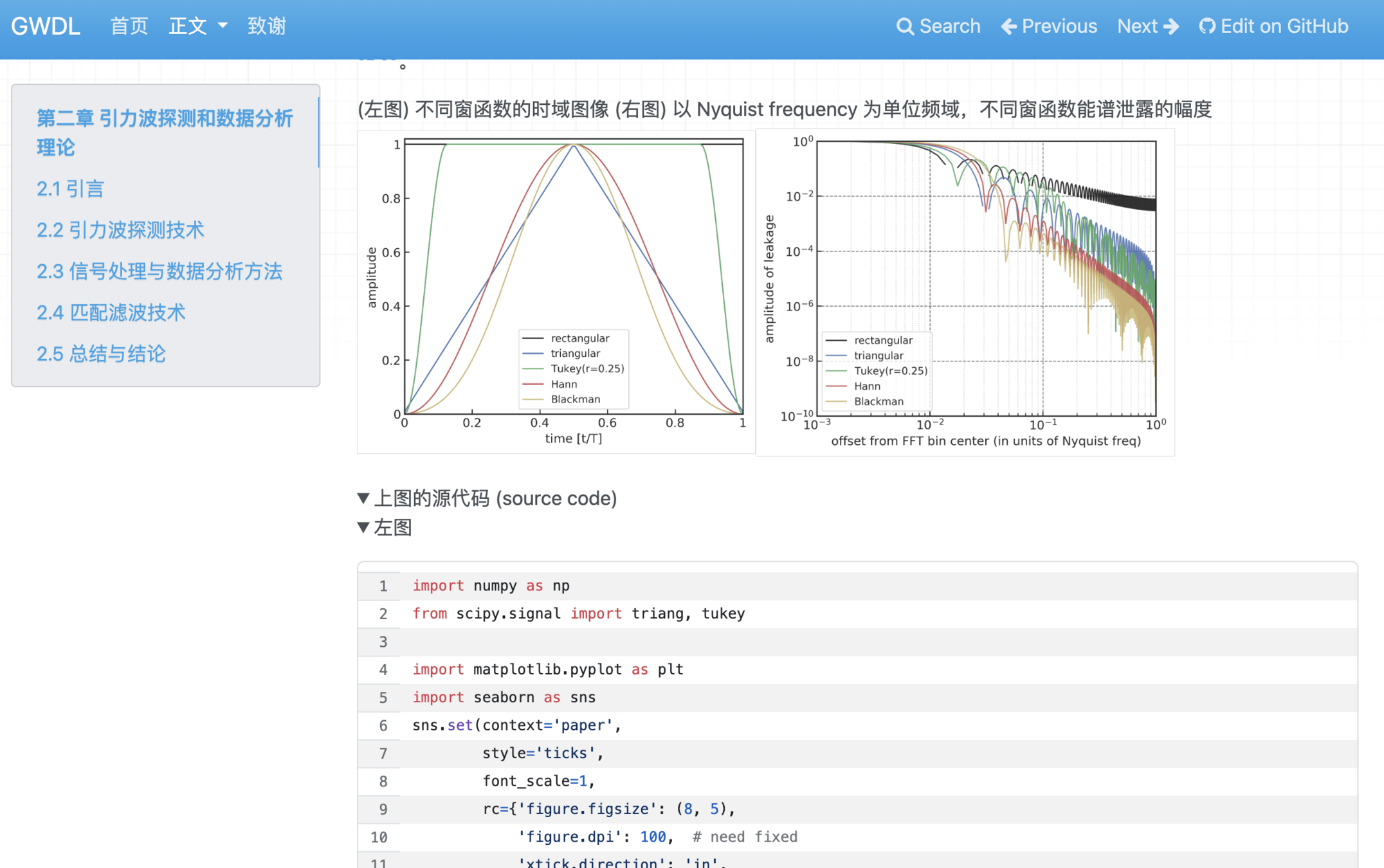Click the Edit on GitHub text

pyautogui.click(x=1284, y=26)
